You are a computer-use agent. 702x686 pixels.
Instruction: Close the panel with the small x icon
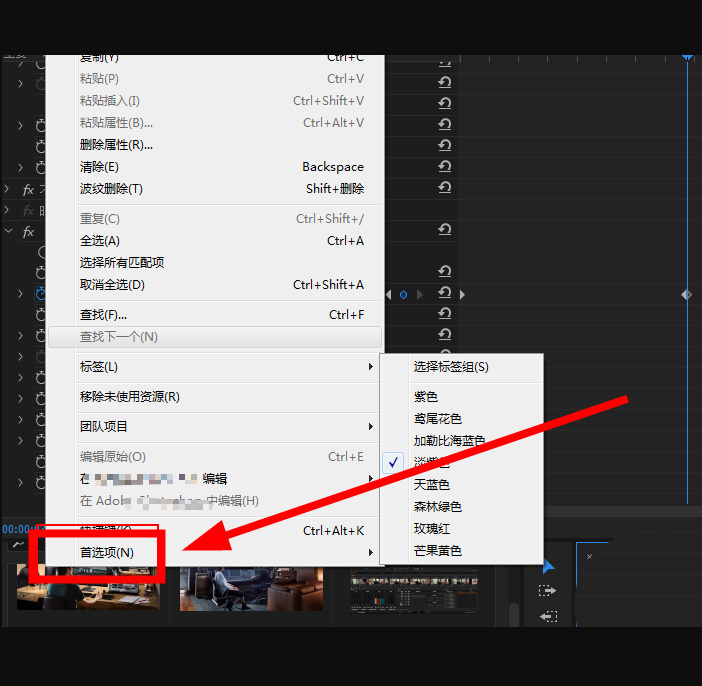click(590, 557)
